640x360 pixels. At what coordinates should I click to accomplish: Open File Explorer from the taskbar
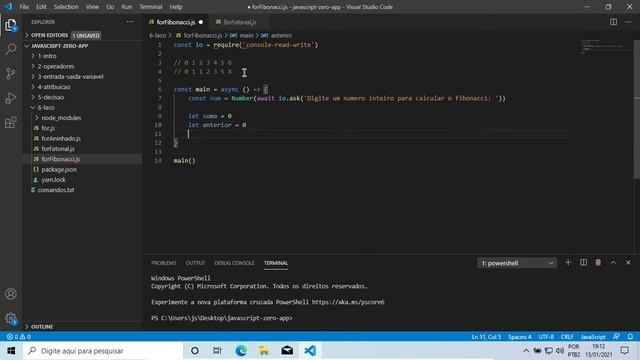(x=264, y=351)
